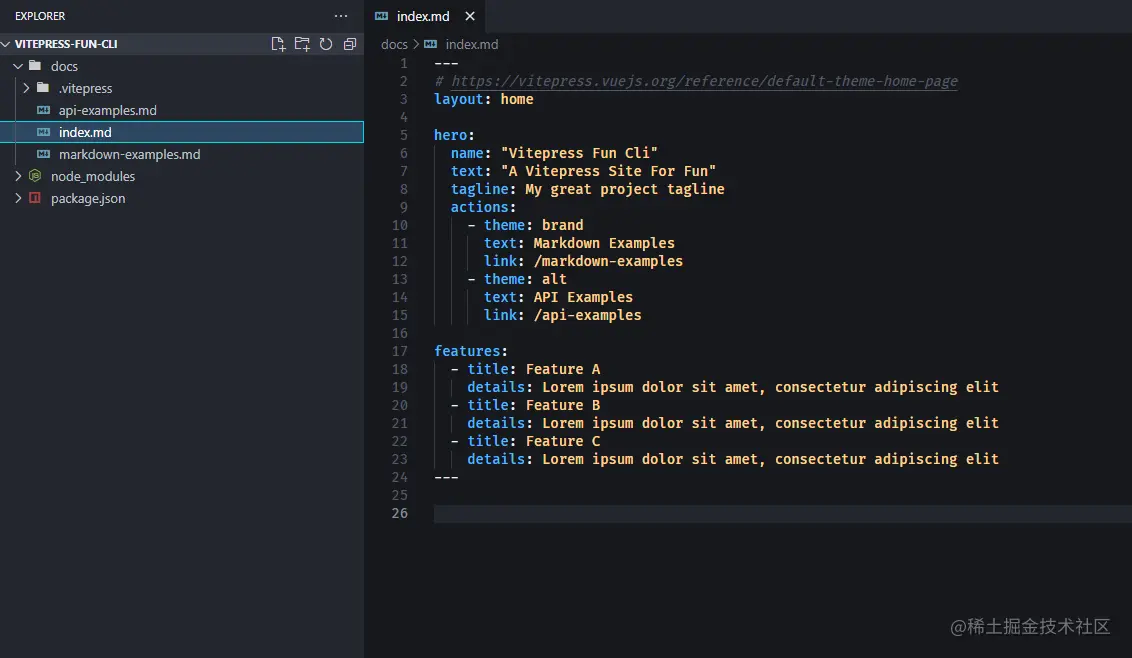Click "API Examples" text on line 14
The width and height of the screenshot is (1132, 658).
pos(583,298)
